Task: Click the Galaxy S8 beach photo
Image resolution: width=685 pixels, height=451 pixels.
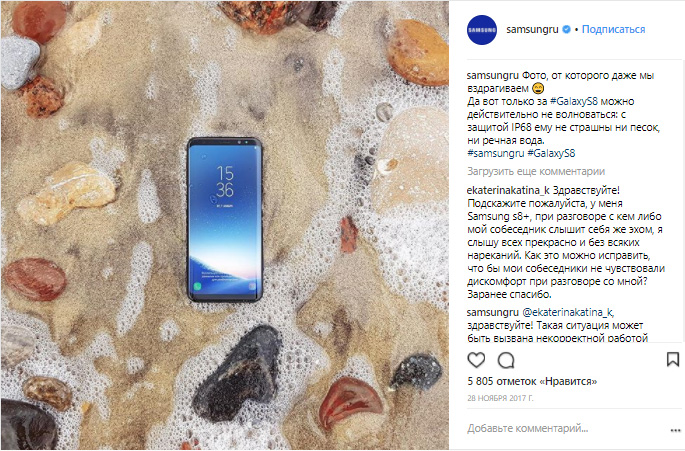Action: [x=225, y=226]
